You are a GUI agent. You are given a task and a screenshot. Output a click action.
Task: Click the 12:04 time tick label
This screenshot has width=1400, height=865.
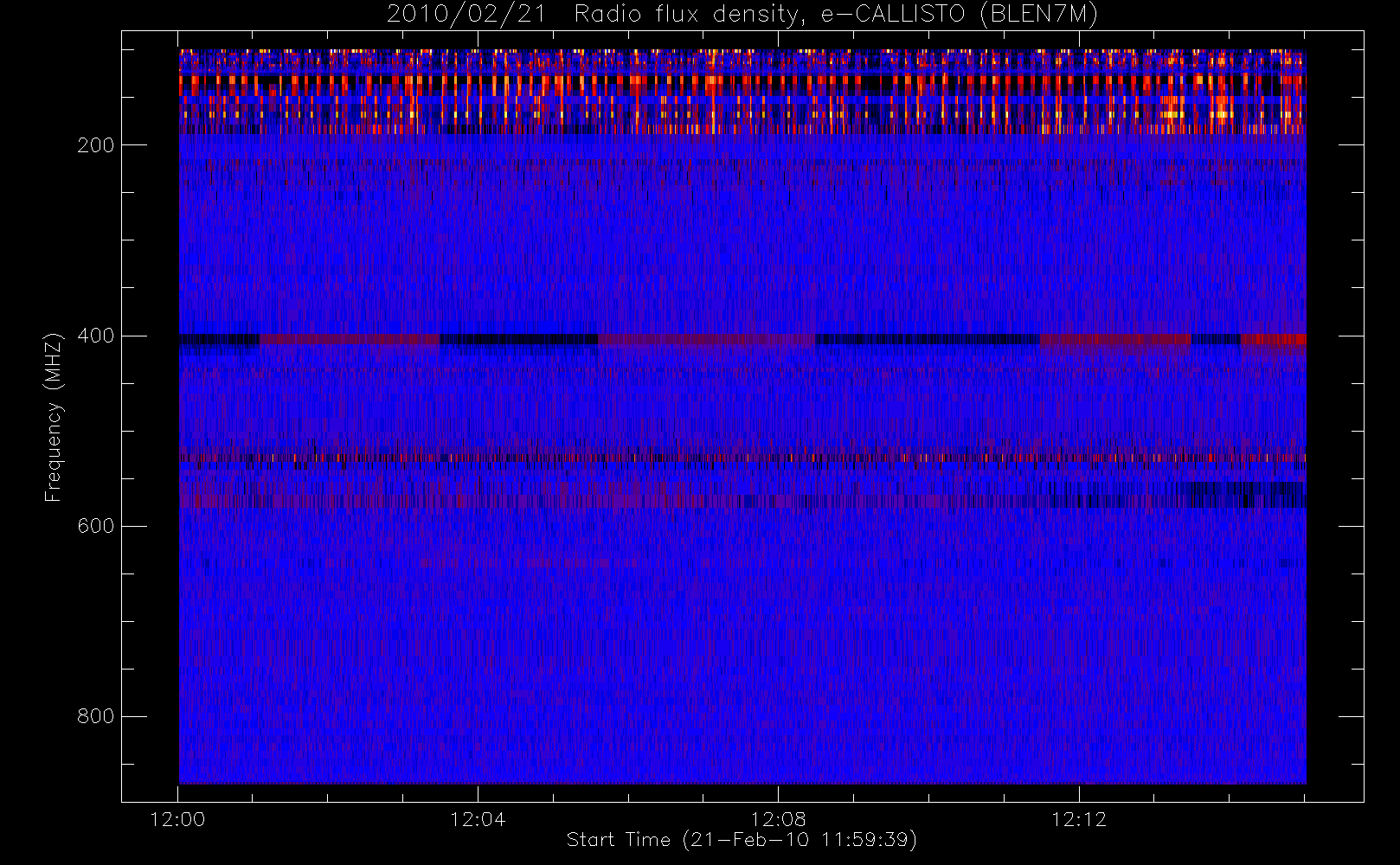pyautogui.click(x=478, y=819)
